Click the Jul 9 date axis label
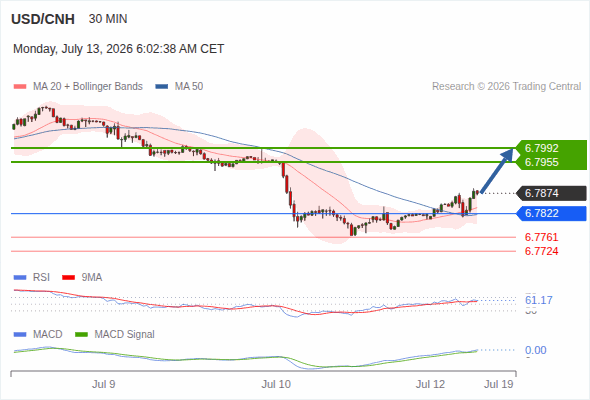This screenshot has width=590, height=400. pyautogui.click(x=103, y=384)
